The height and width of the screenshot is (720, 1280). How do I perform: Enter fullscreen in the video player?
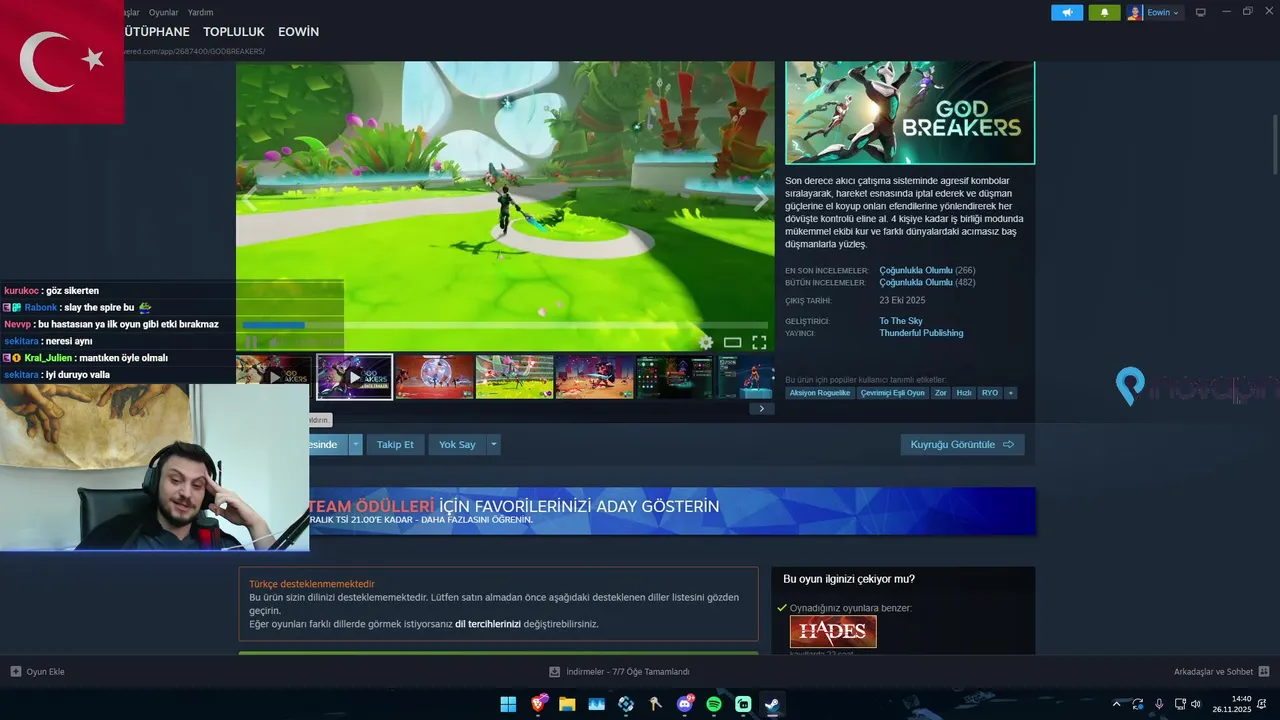[759, 342]
